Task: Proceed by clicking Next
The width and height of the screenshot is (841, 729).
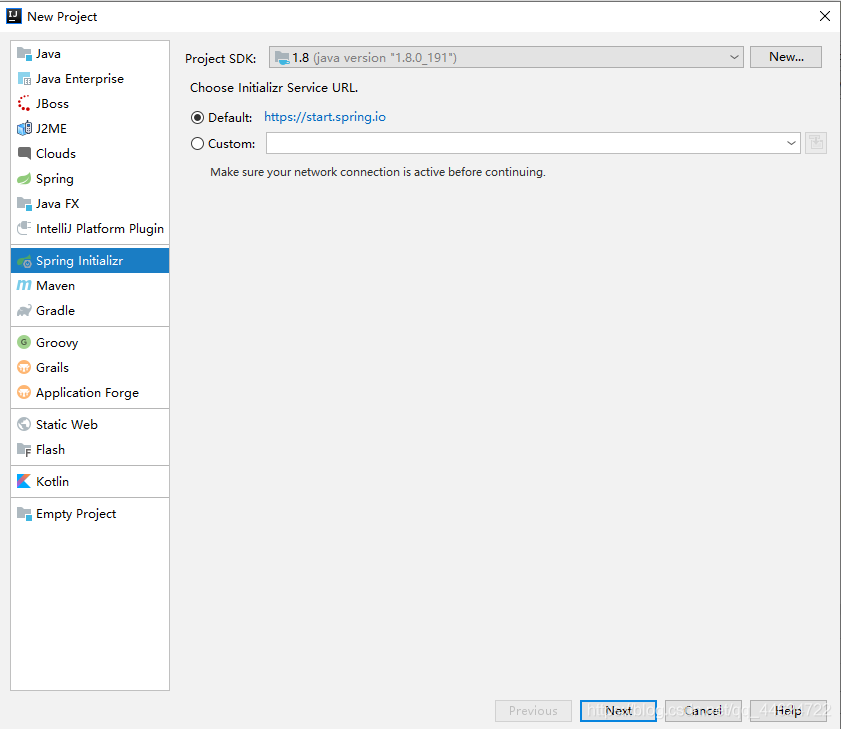Action: coord(618,710)
